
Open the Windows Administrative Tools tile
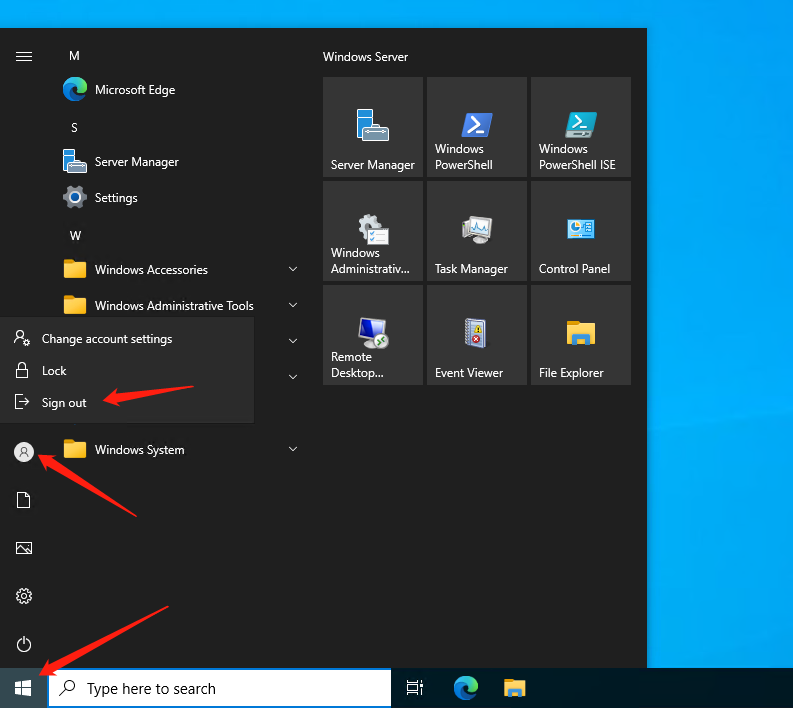point(373,231)
